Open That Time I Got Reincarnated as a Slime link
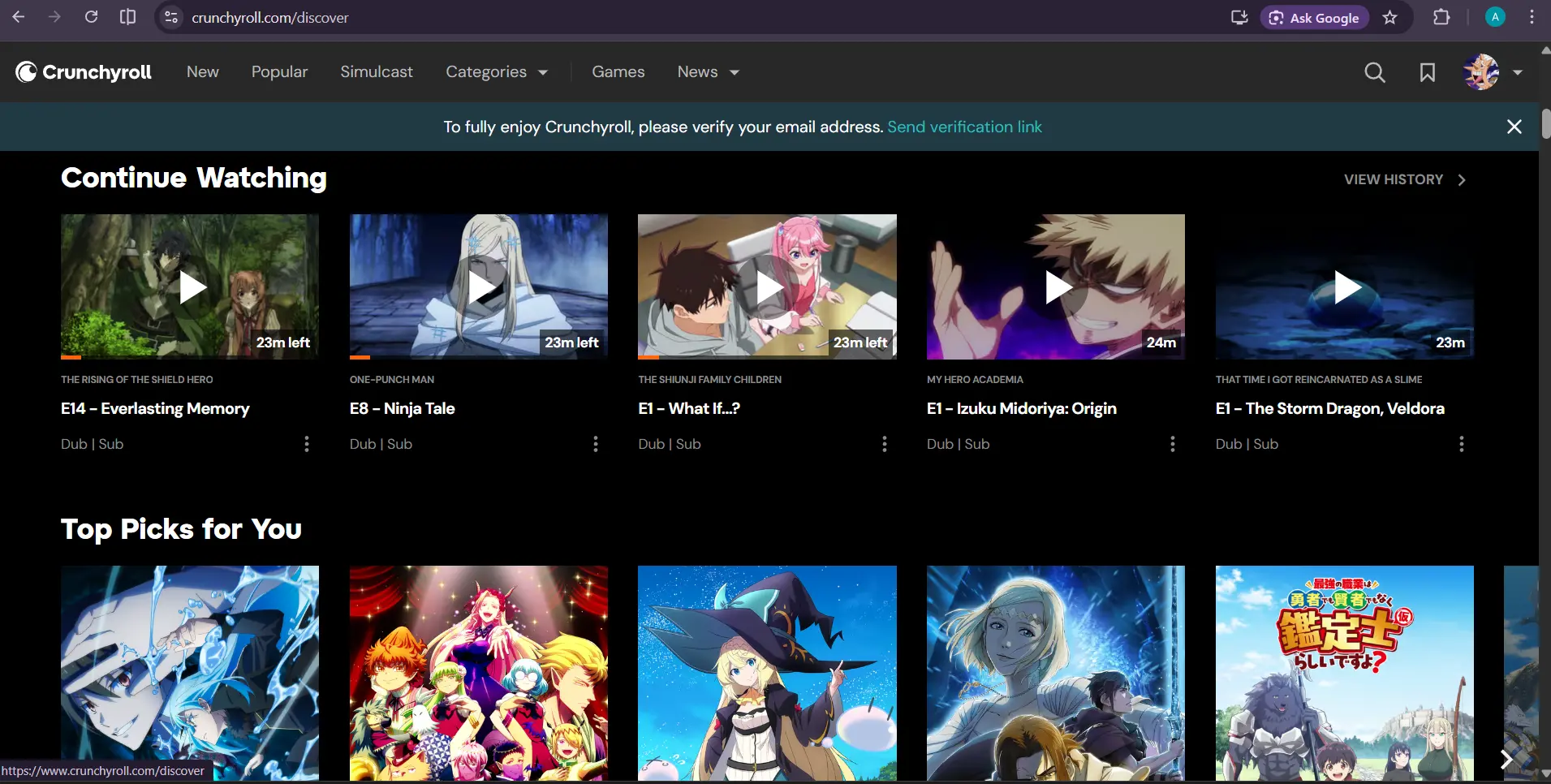The image size is (1551, 784). (x=1319, y=380)
